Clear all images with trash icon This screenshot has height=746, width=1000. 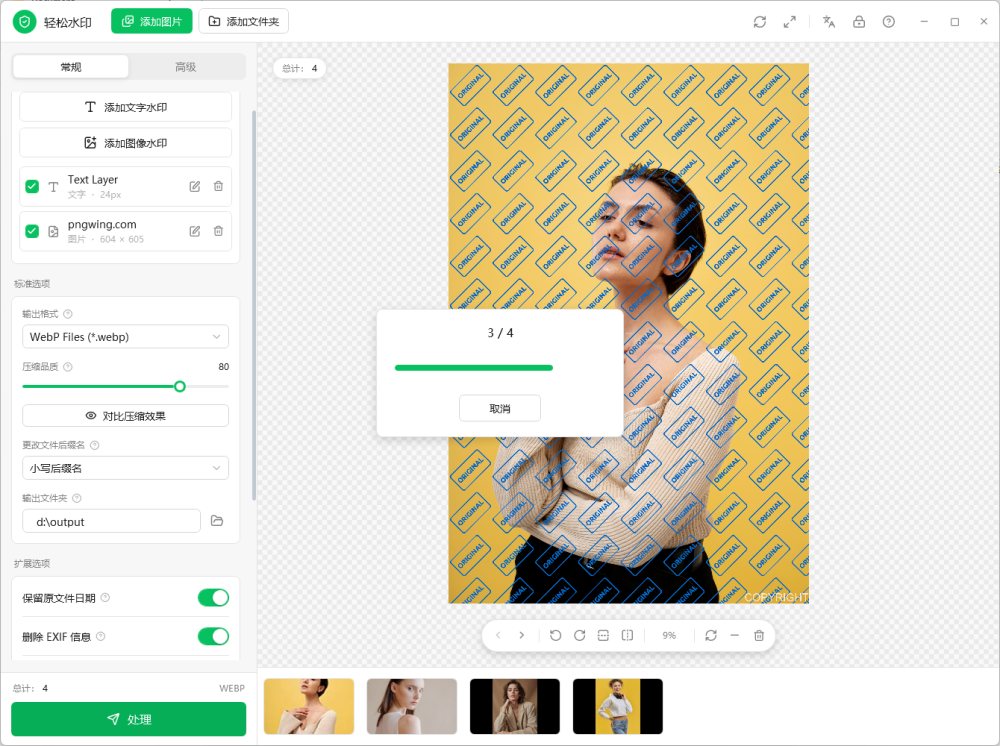759,635
